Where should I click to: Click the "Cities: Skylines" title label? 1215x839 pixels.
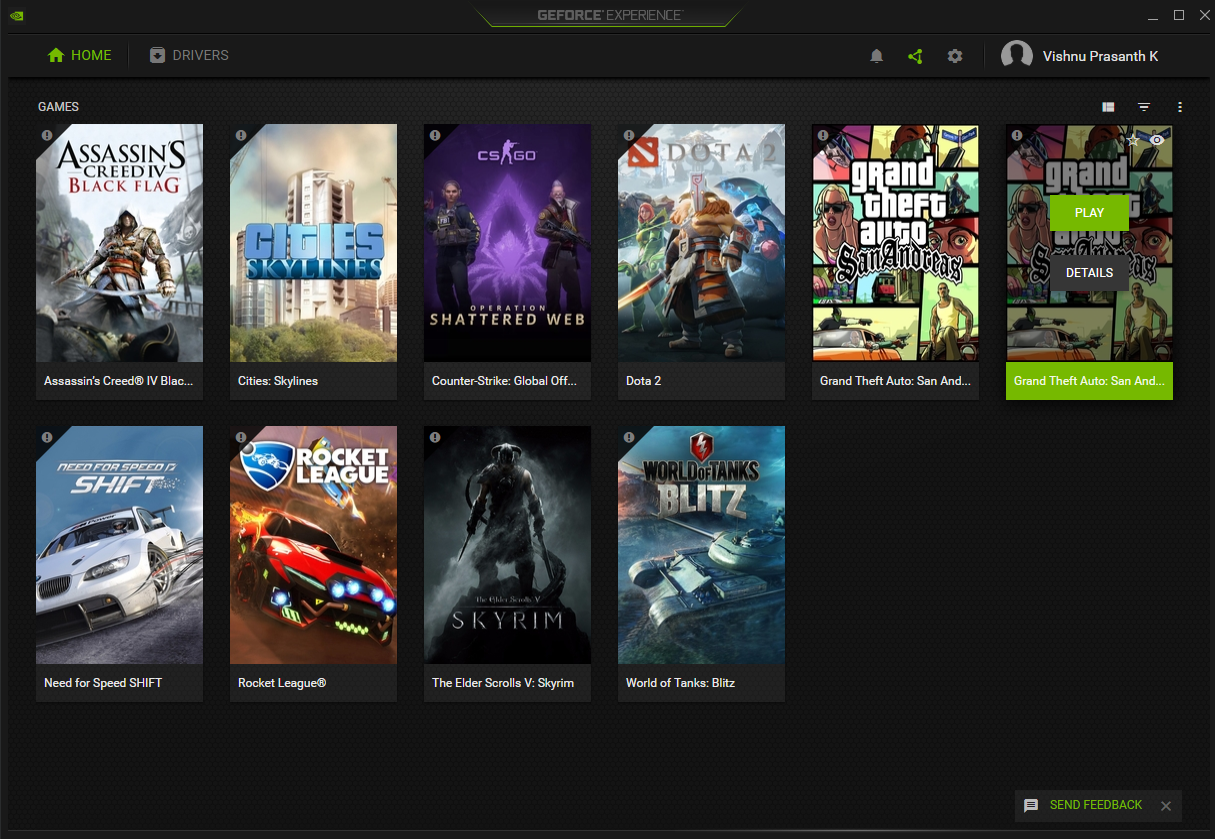point(278,381)
